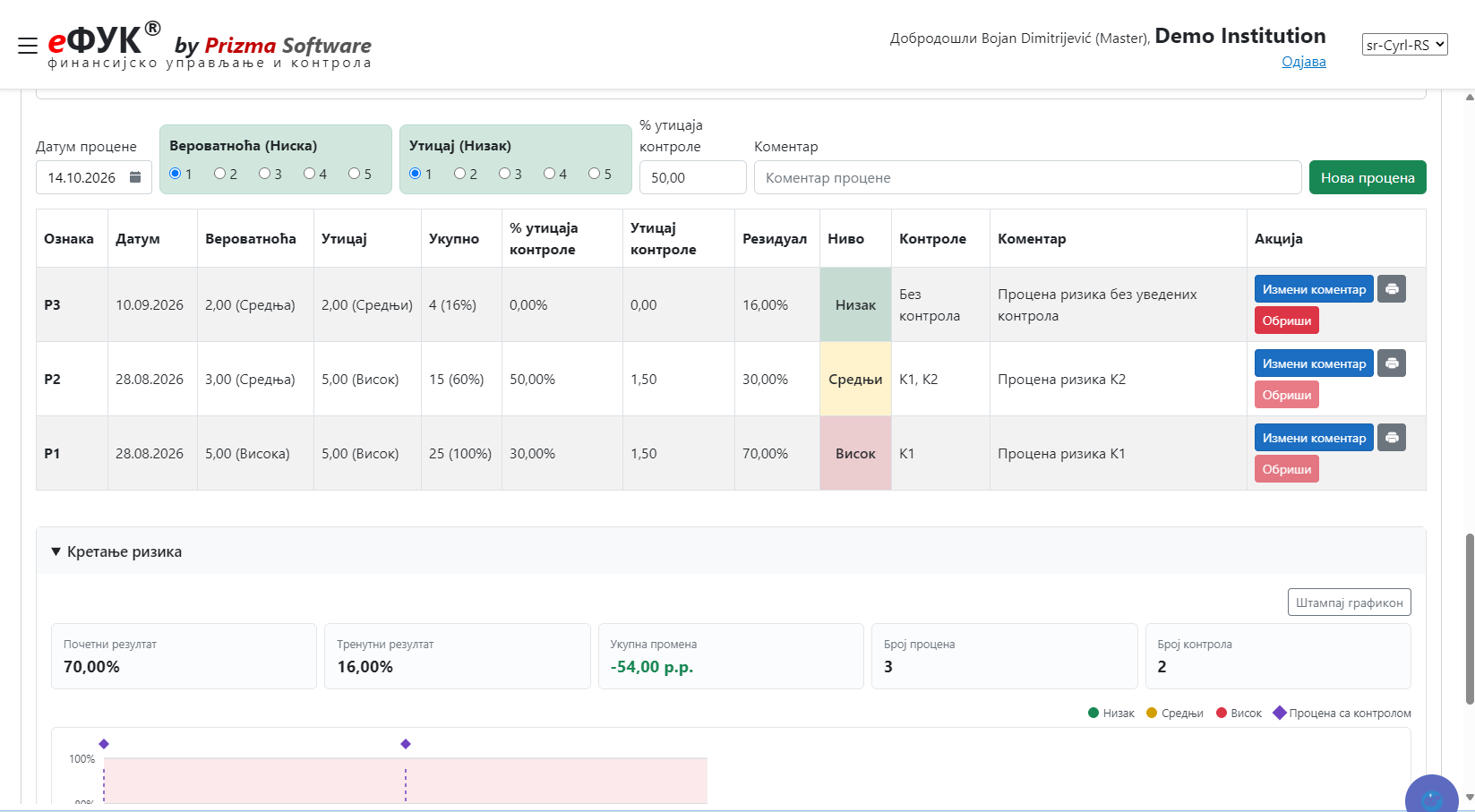Click the page vertical scrollbar thumb
The width and height of the screenshot is (1475, 812).
(1469, 618)
